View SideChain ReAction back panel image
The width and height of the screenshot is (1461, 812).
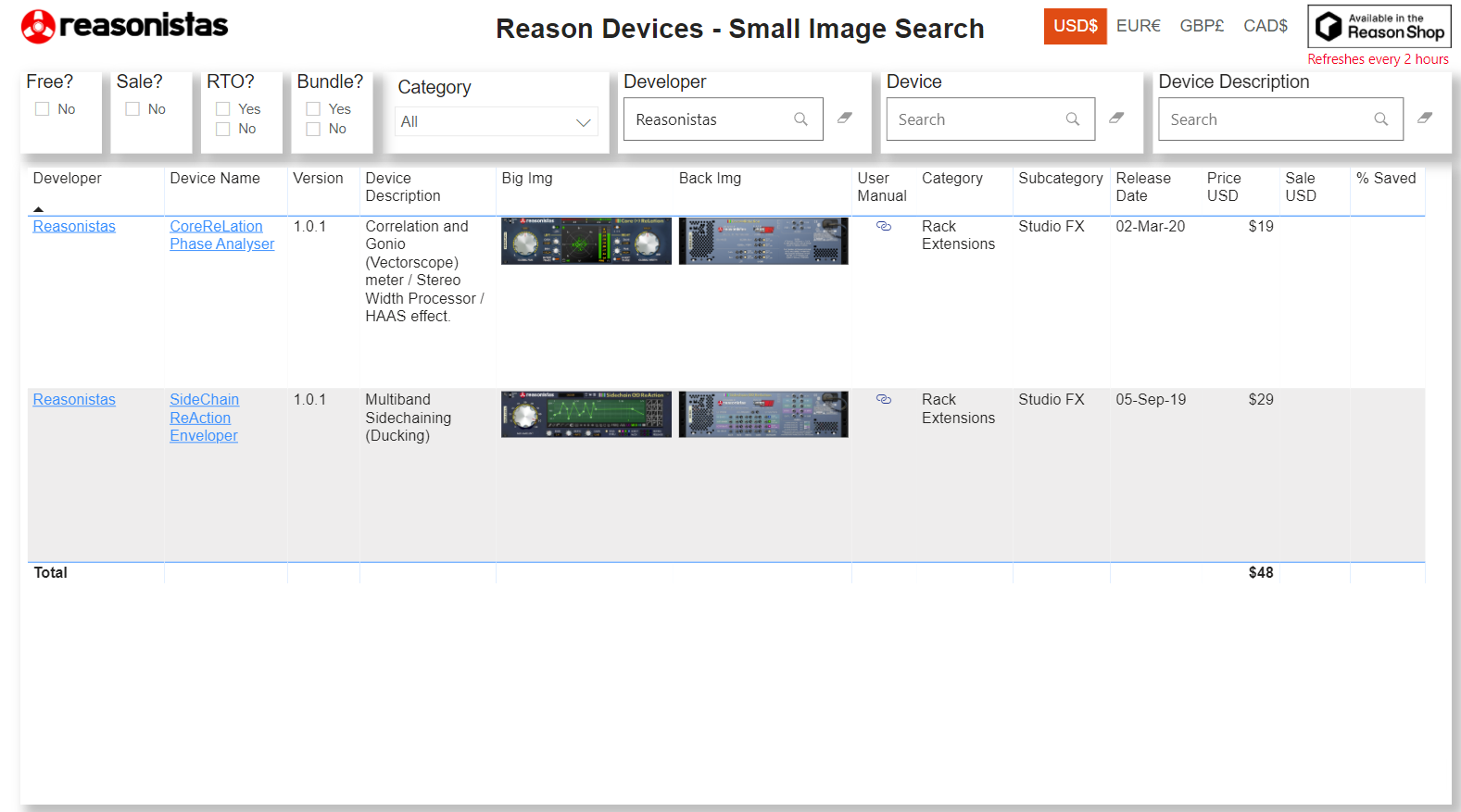pyautogui.click(x=763, y=414)
